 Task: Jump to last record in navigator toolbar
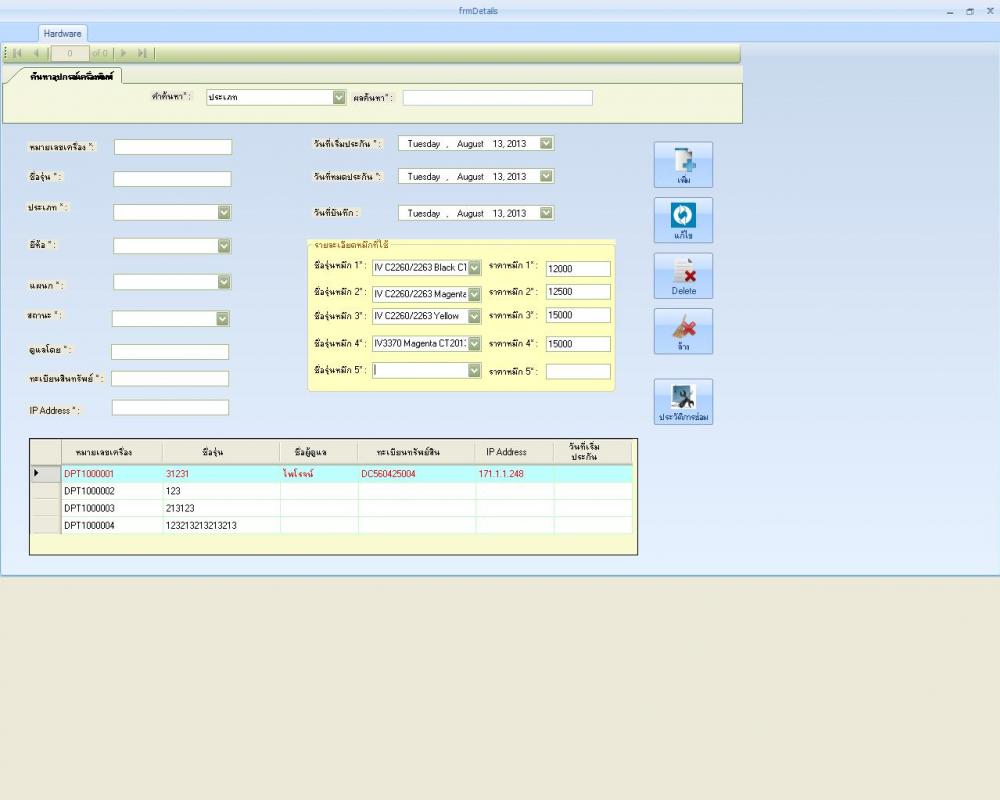pos(143,53)
